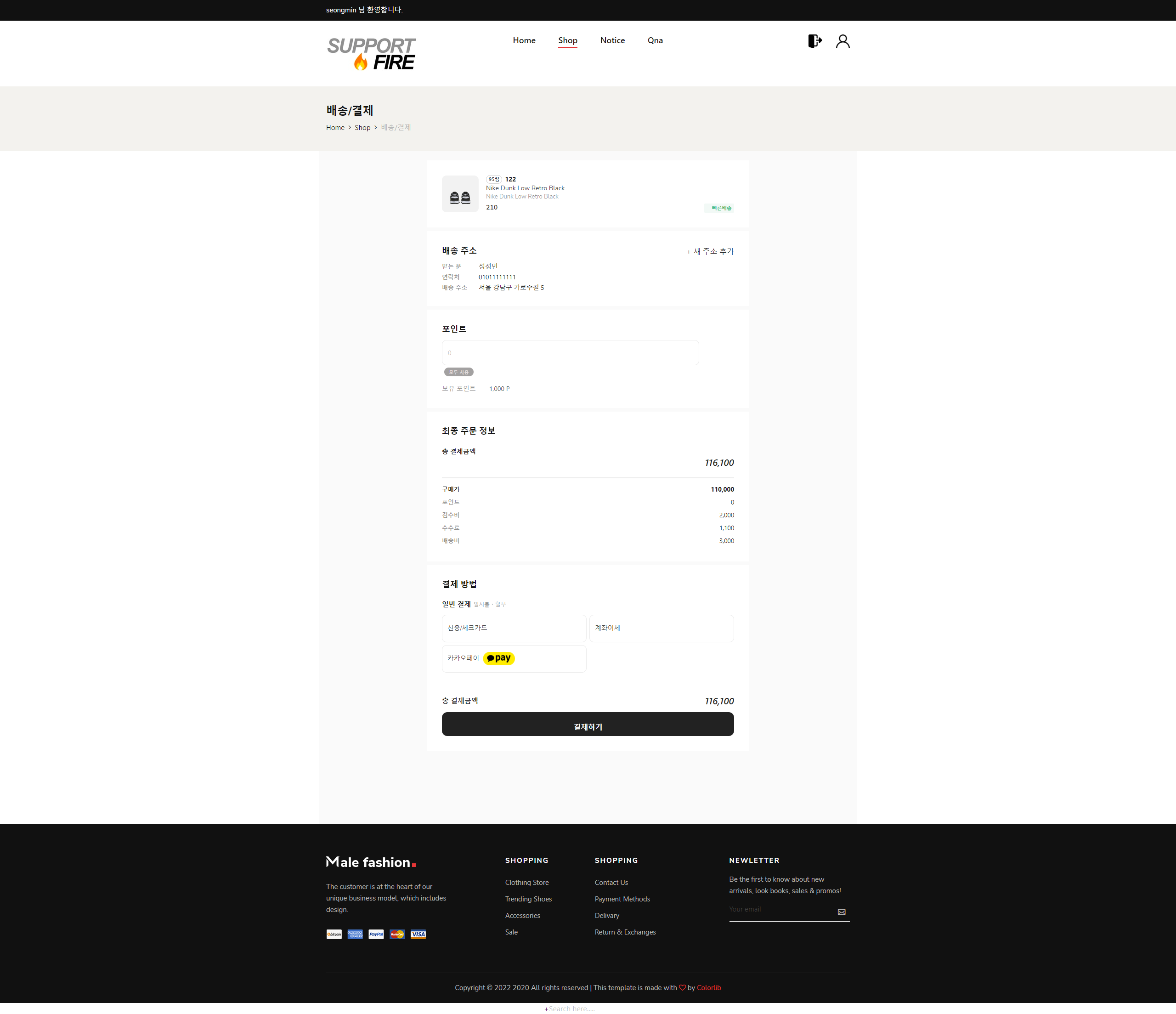Screen dimensions: 1176x1014
Task: Click the points amount input field
Action: coord(570,352)
